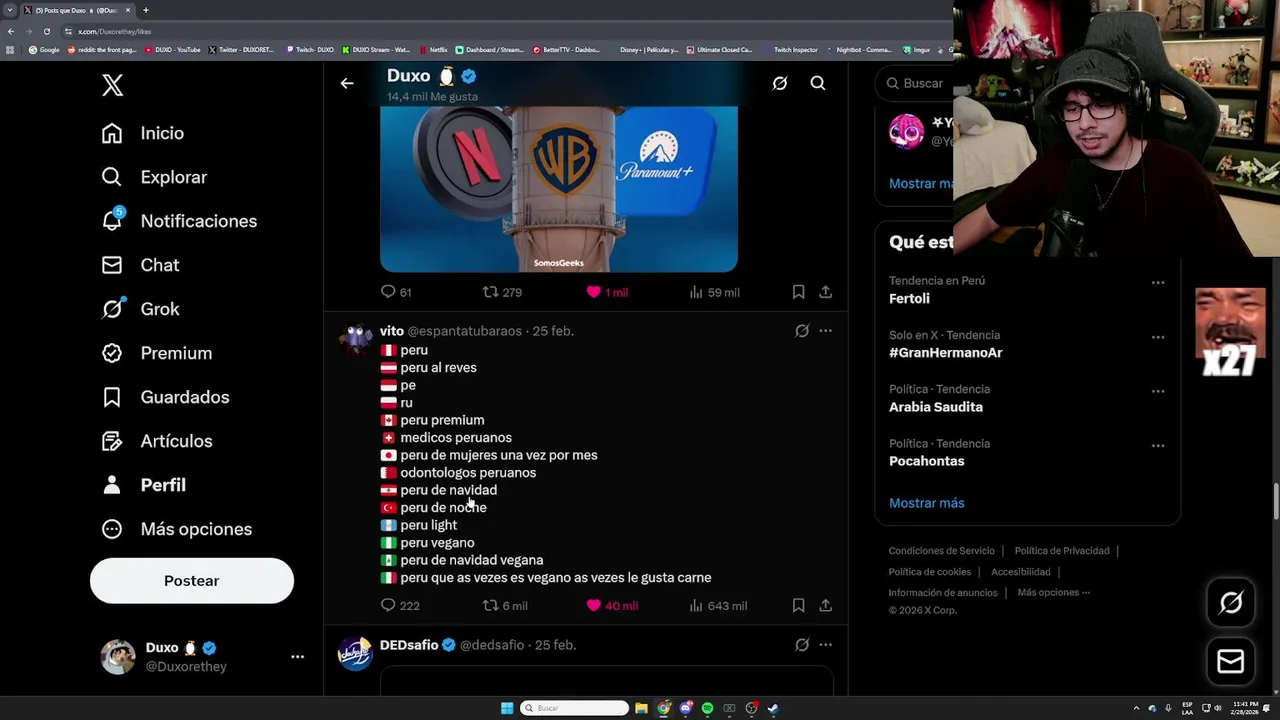Reply to the post with 61 comments
Viewport: 1280px width, 720px height.
(x=396, y=292)
